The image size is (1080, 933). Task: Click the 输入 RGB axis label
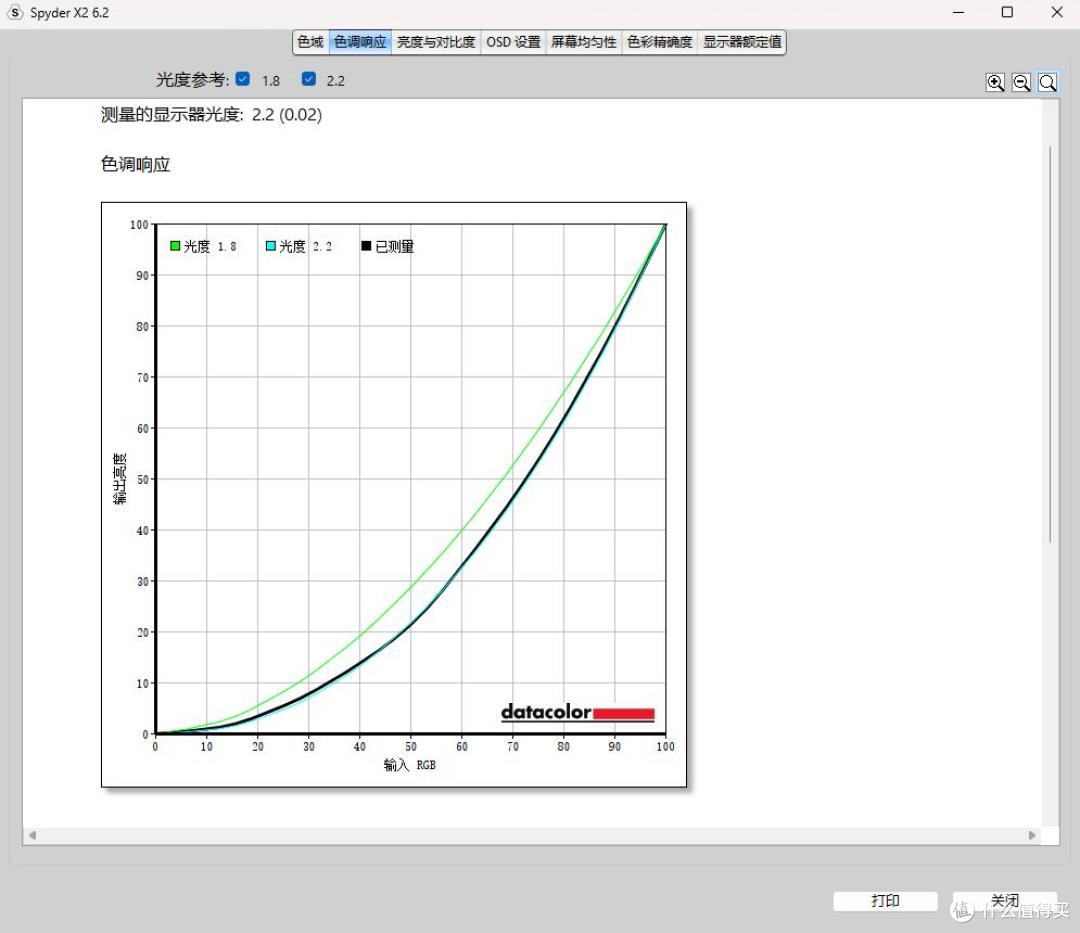(x=410, y=765)
